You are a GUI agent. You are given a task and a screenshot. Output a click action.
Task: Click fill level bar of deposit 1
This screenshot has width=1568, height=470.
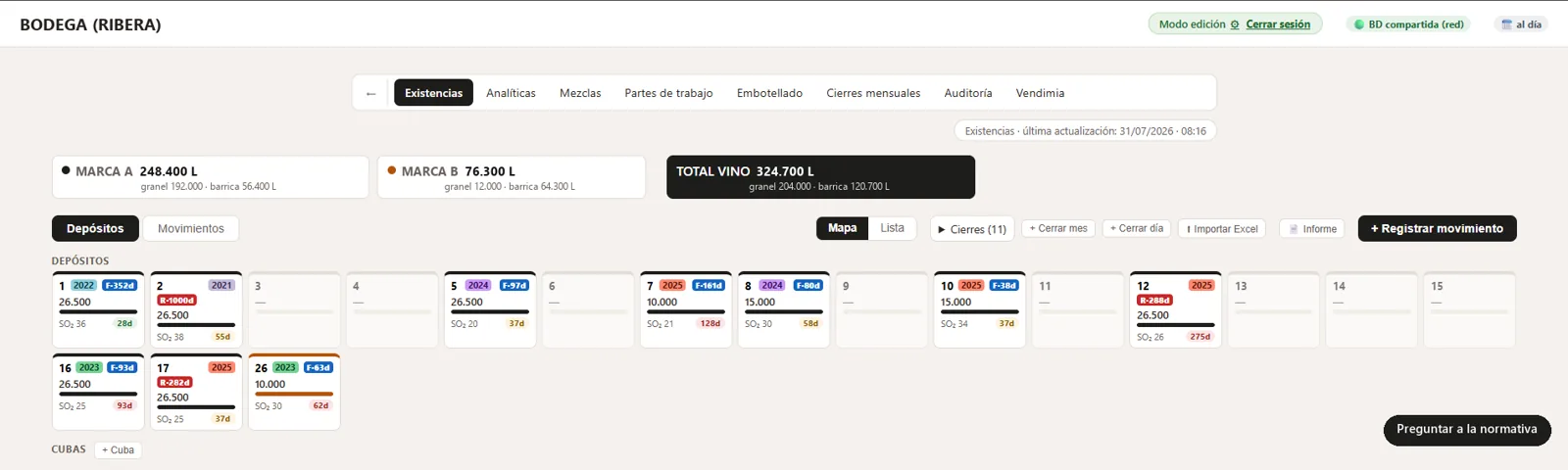coord(98,311)
